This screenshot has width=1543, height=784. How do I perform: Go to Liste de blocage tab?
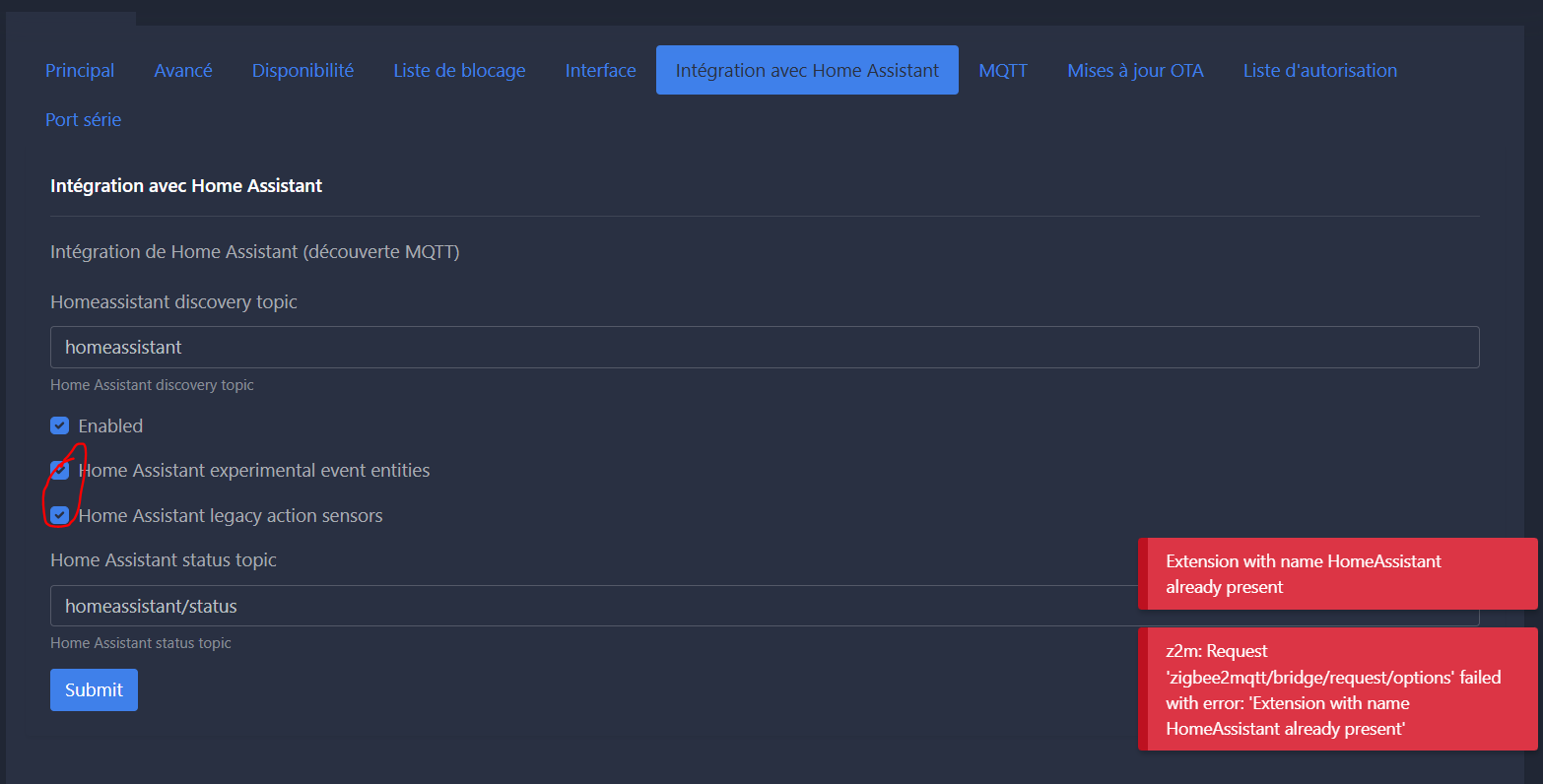tap(459, 70)
